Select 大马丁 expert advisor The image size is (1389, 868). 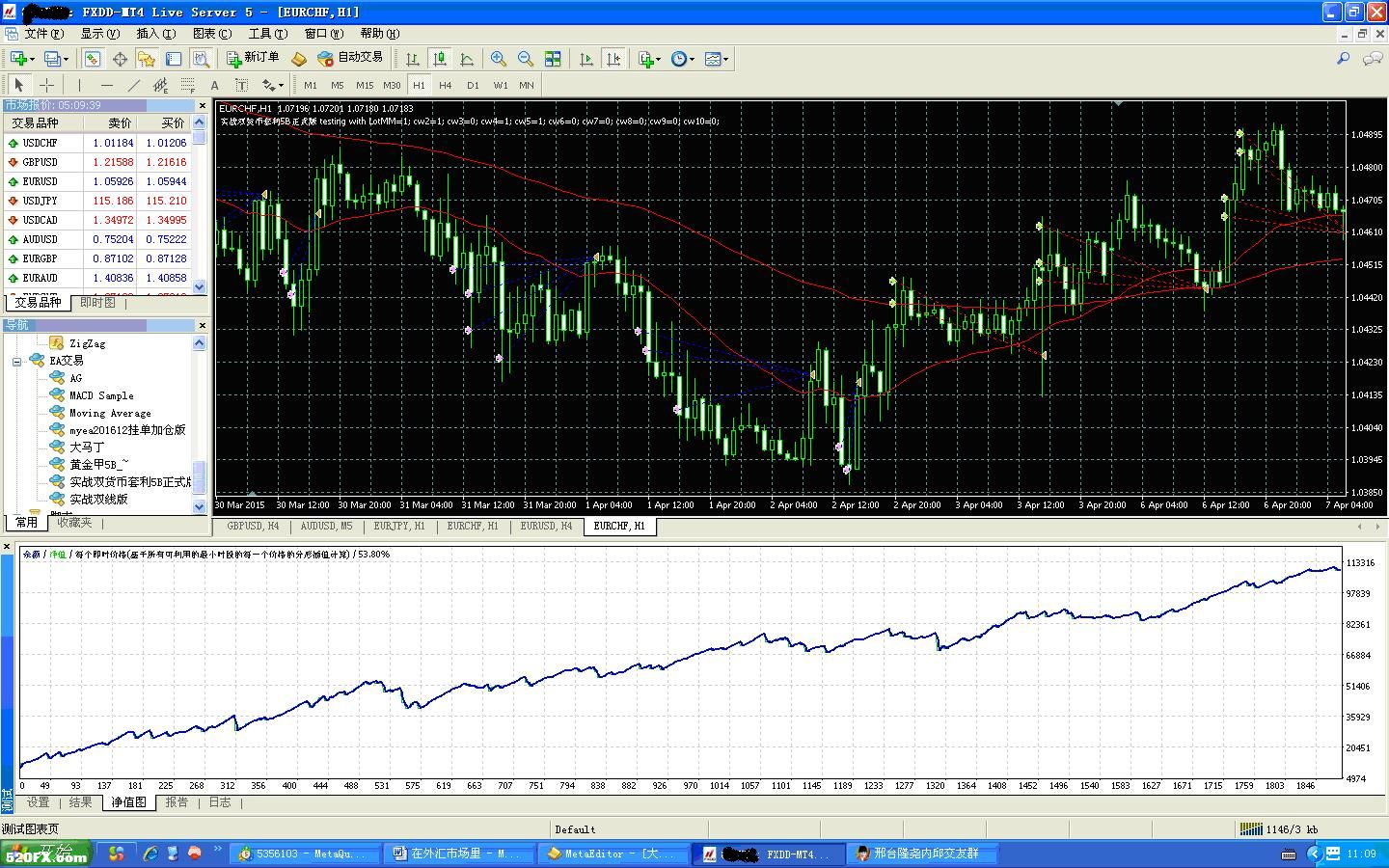[x=87, y=448]
